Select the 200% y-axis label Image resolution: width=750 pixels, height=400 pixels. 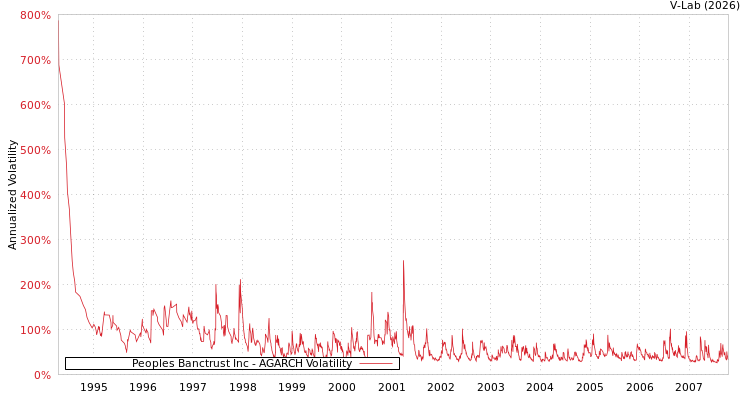pyautogui.click(x=35, y=285)
